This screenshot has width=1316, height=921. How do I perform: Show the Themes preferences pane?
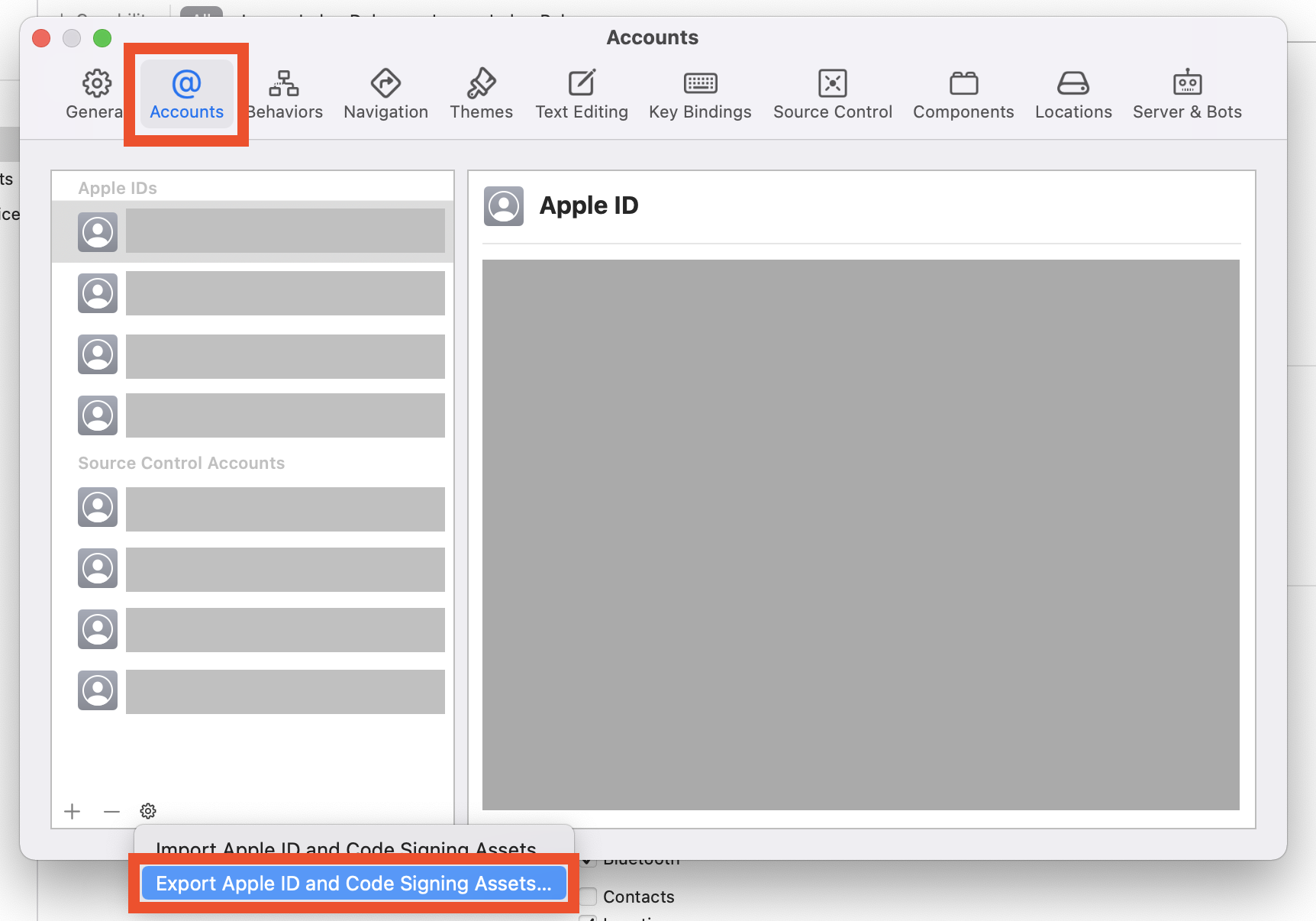(x=481, y=95)
